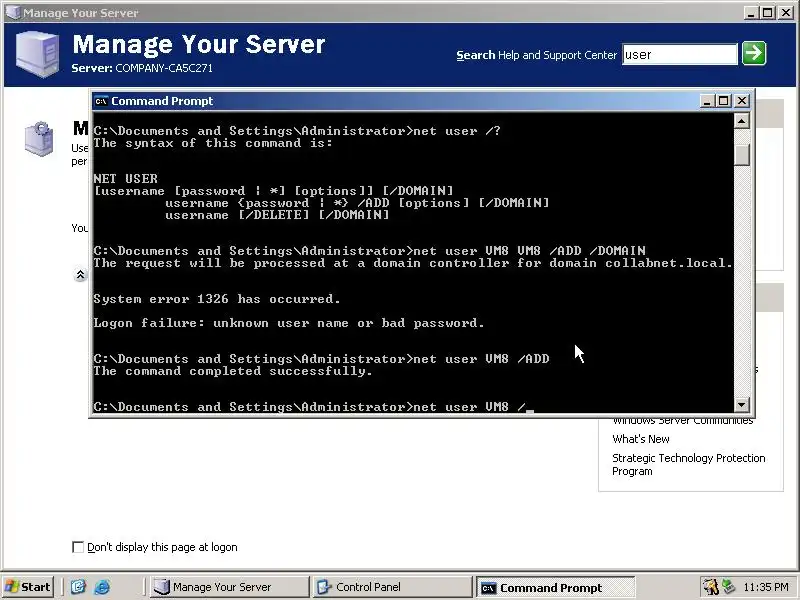Click the Show Desktop quick launch icon

[78, 587]
